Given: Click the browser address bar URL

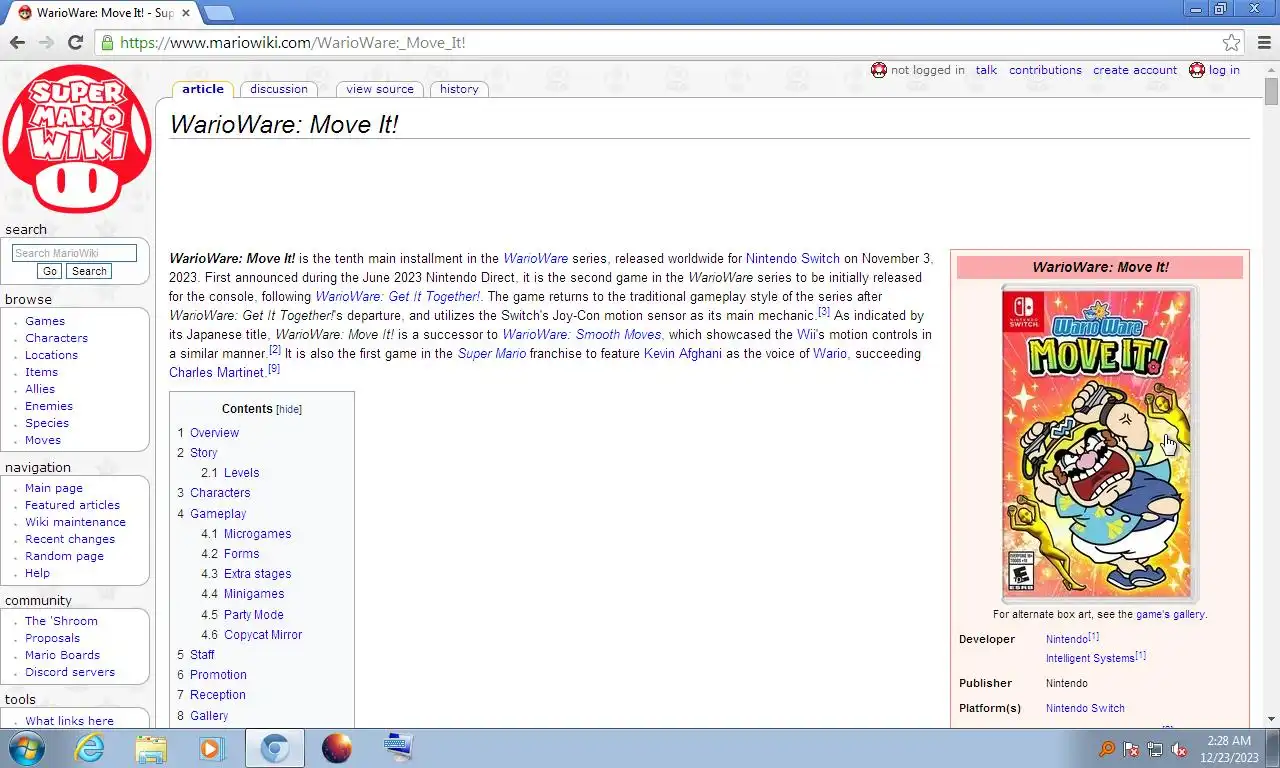Looking at the screenshot, I should [x=293, y=42].
